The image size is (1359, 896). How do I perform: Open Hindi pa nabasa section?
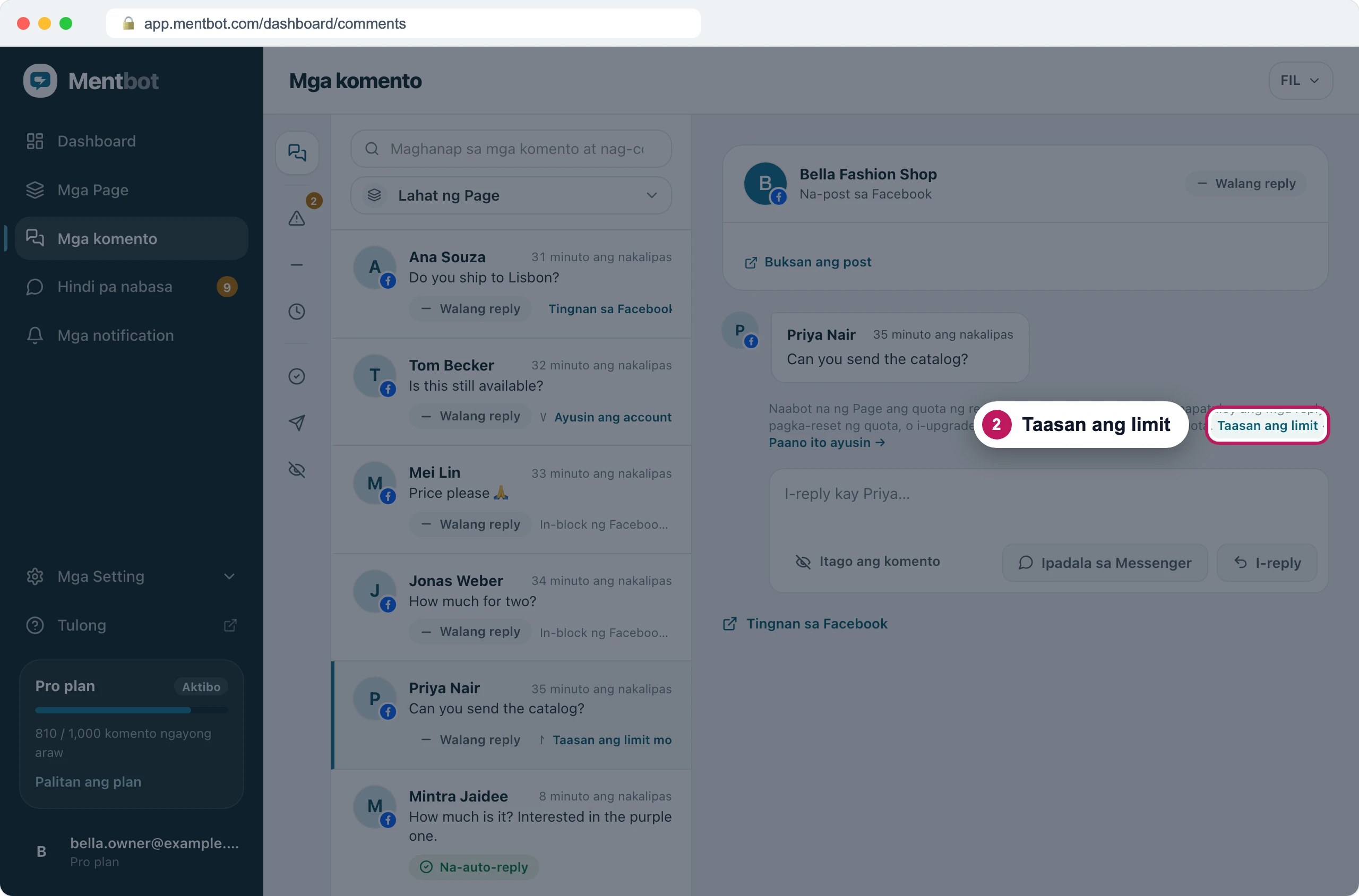[x=132, y=287]
